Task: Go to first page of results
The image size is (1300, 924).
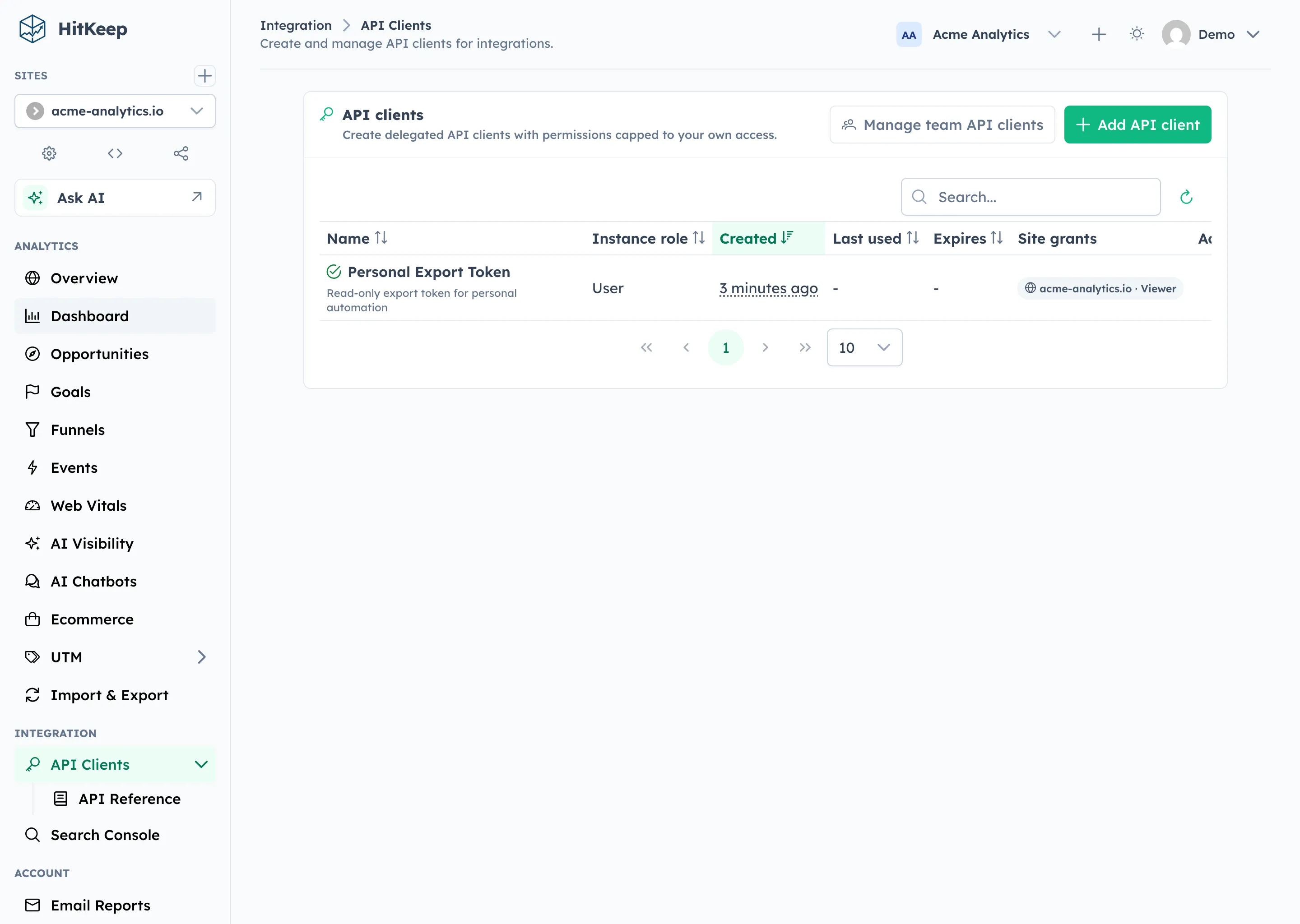Action: pyautogui.click(x=646, y=347)
